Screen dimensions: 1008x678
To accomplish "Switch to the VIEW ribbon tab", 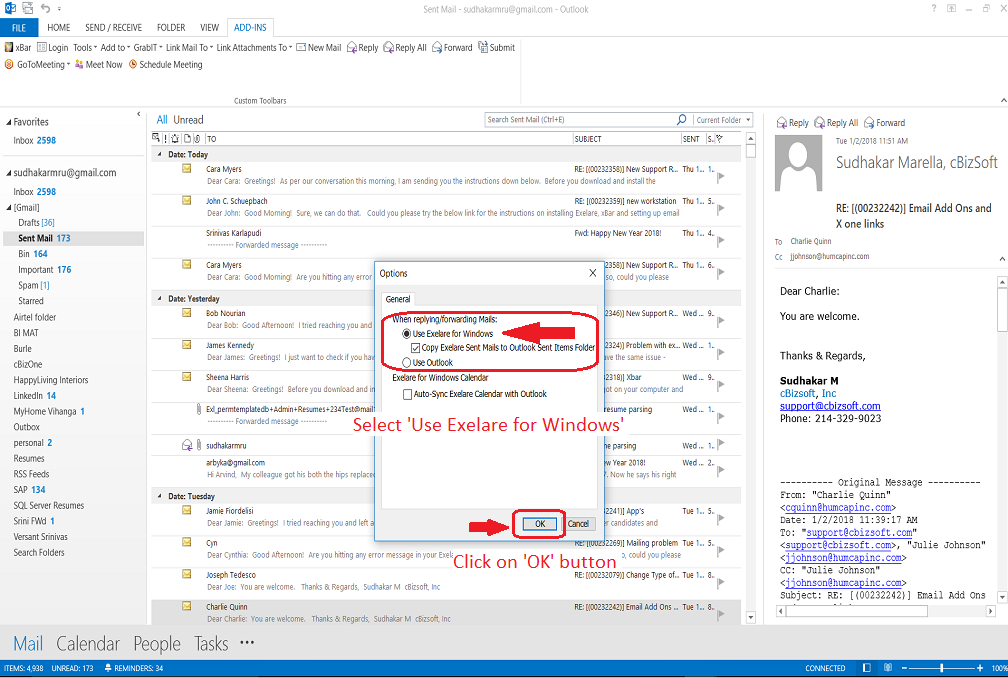I will click(x=210, y=28).
